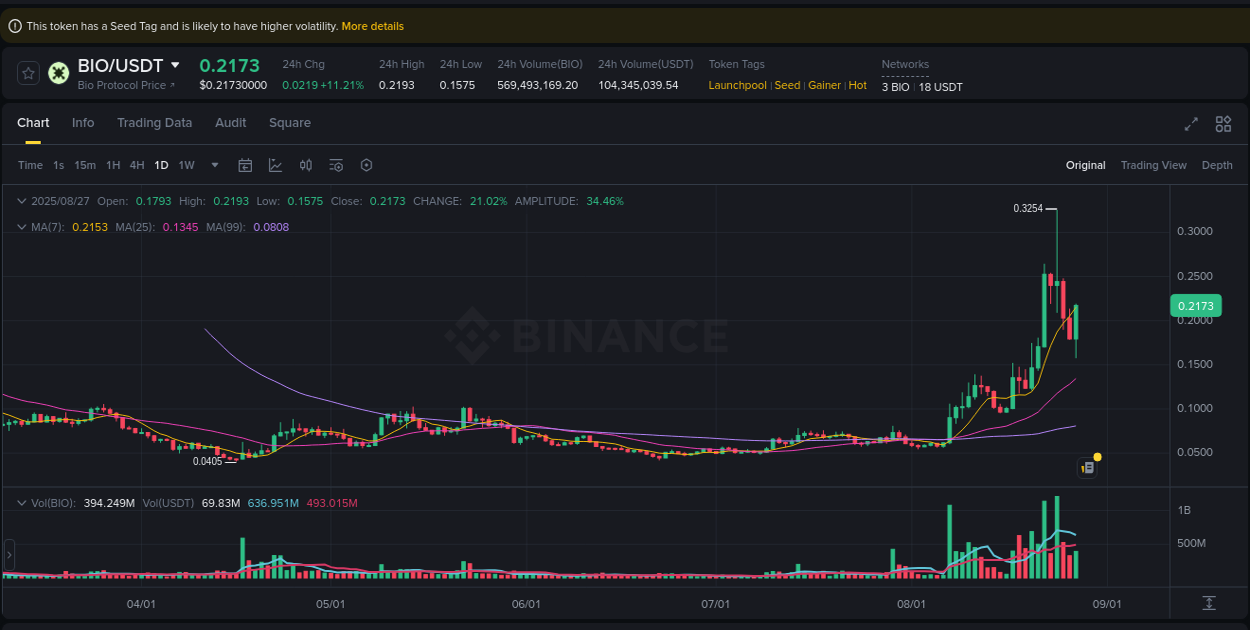Viewport: 1250px width, 630px height.
Task: Open the date range calendar picker
Action: pyautogui.click(x=245, y=165)
